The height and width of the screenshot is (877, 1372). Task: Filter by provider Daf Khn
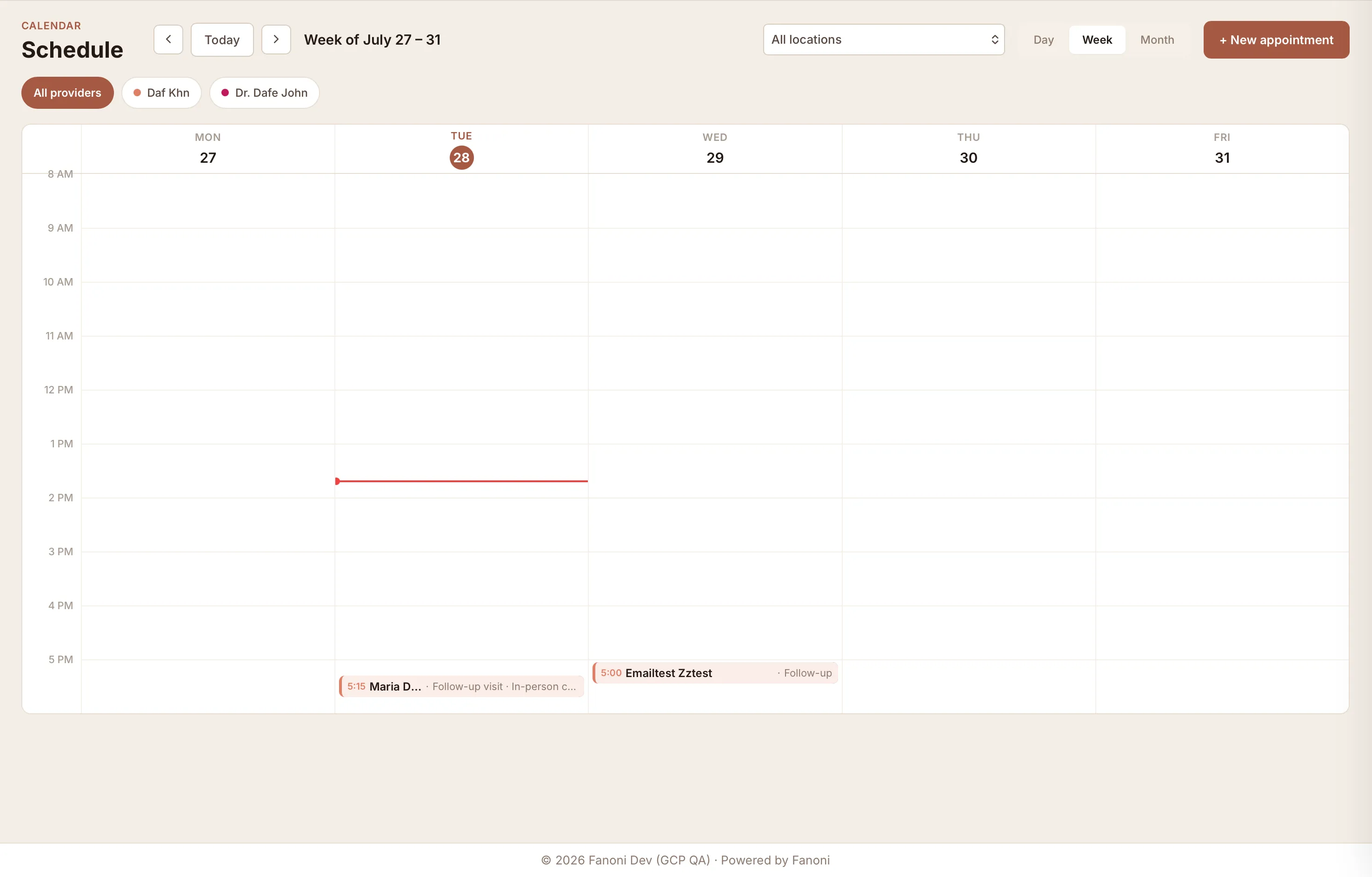(x=161, y=93)
